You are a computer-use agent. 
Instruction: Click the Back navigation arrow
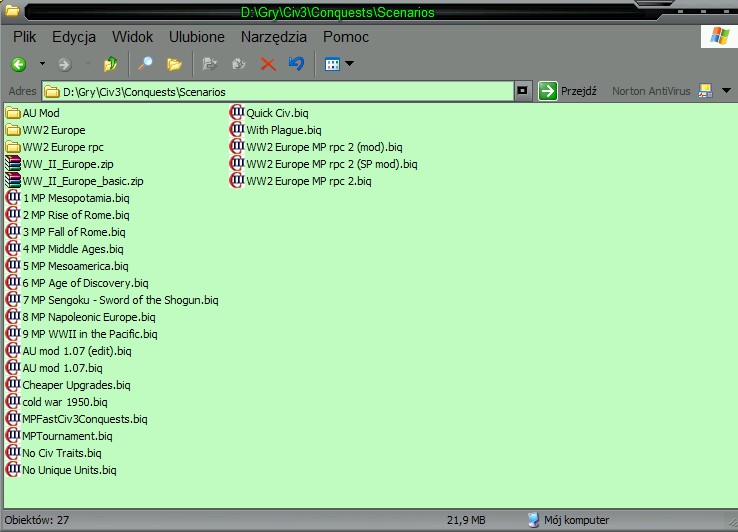click(x=19, y=64)
